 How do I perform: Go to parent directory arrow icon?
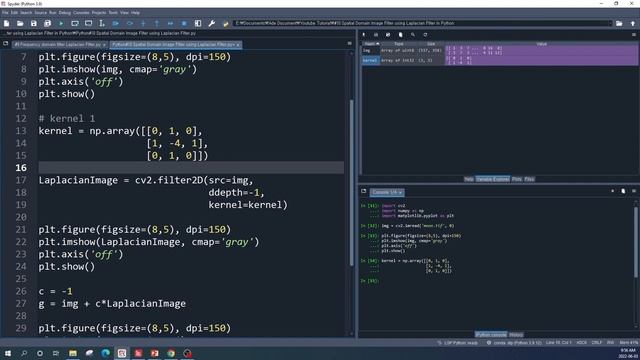(633, 24)
